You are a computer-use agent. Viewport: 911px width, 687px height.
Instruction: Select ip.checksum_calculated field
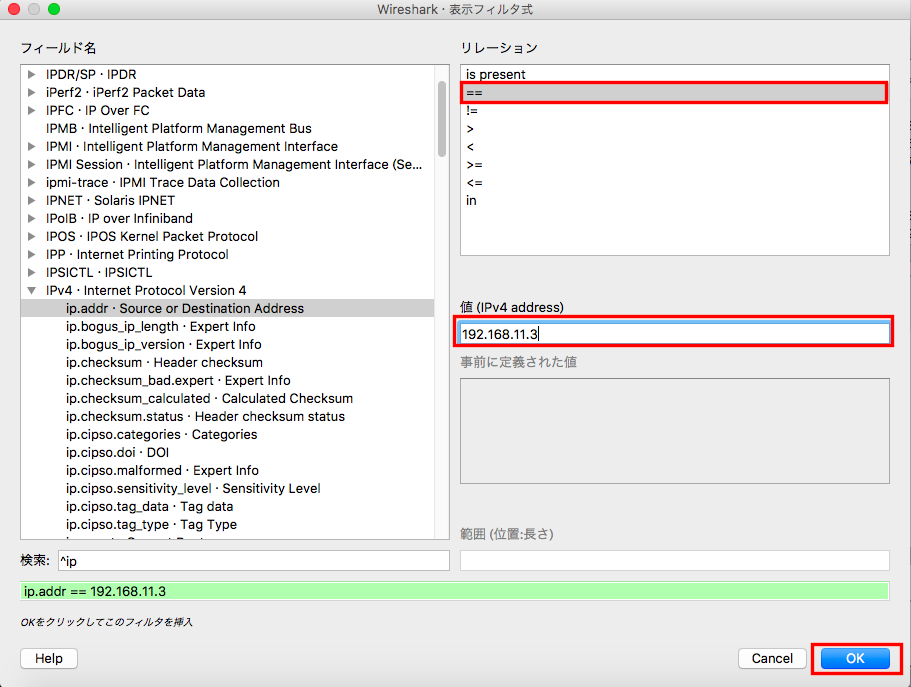tap(227, 399)
